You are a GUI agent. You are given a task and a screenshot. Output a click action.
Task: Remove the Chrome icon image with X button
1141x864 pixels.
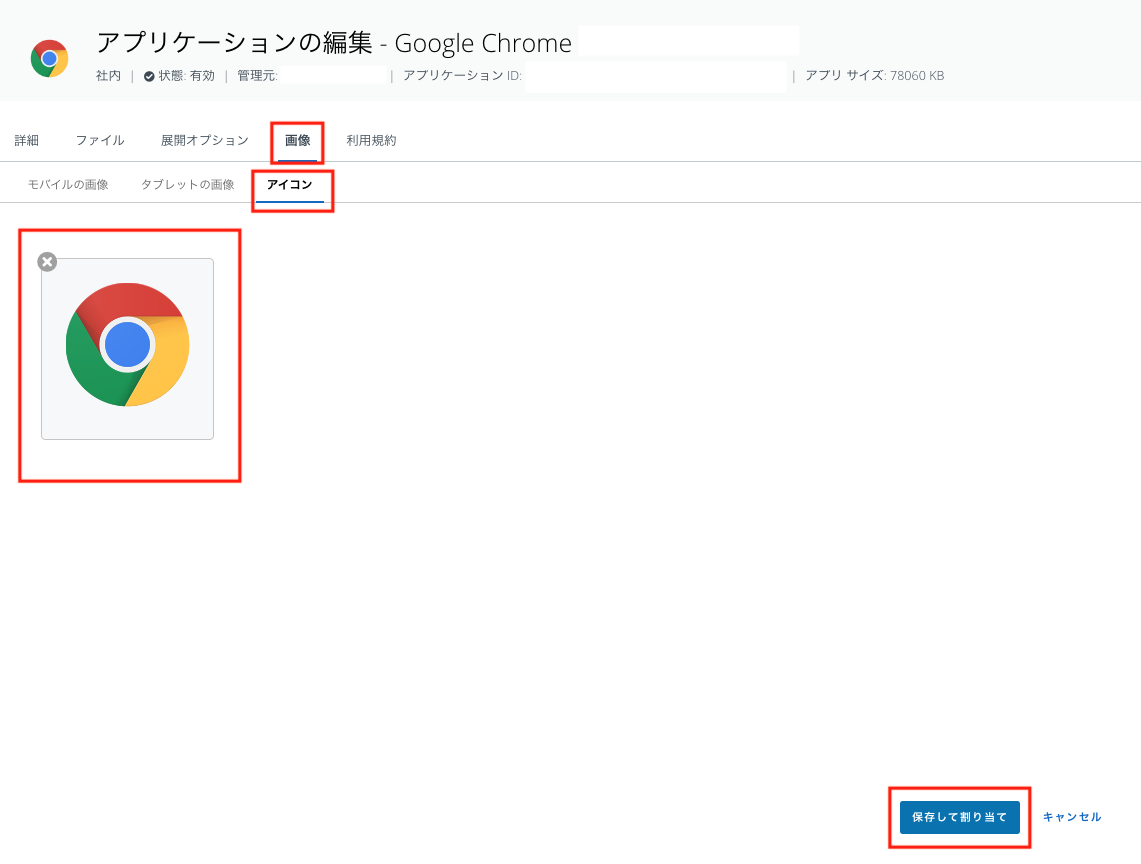click(47, 262)
